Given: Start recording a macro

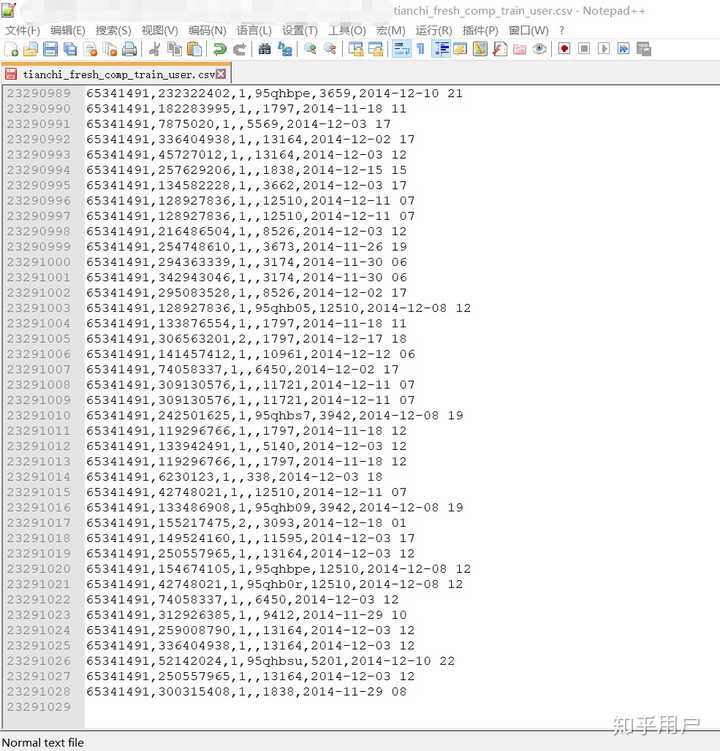Looking at the screenshot, I should 564,49.
